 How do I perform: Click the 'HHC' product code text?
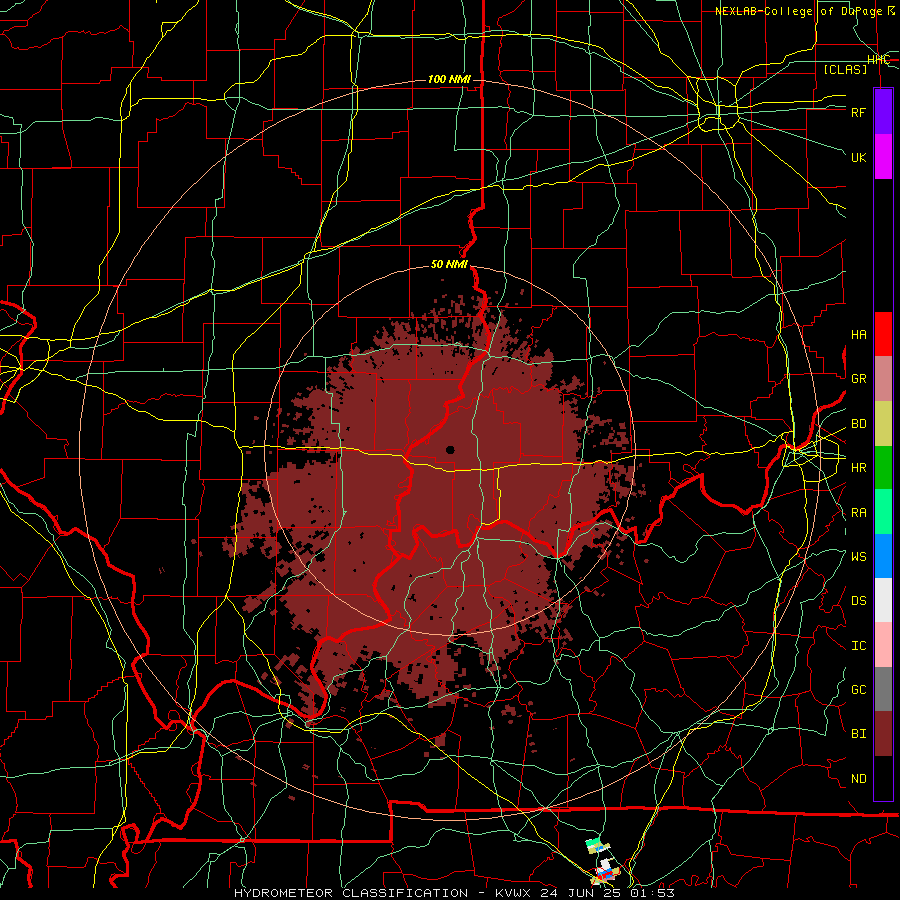click(x=878, y=60)
